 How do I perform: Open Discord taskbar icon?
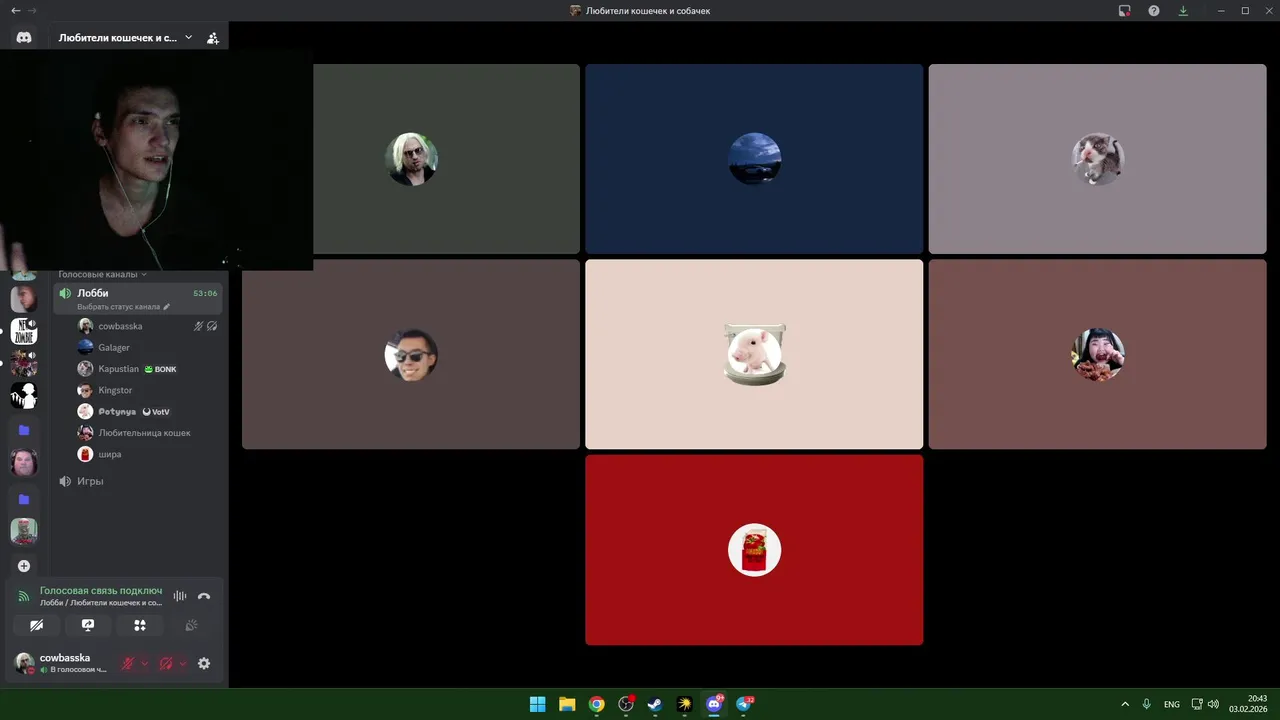coord(714,704)
